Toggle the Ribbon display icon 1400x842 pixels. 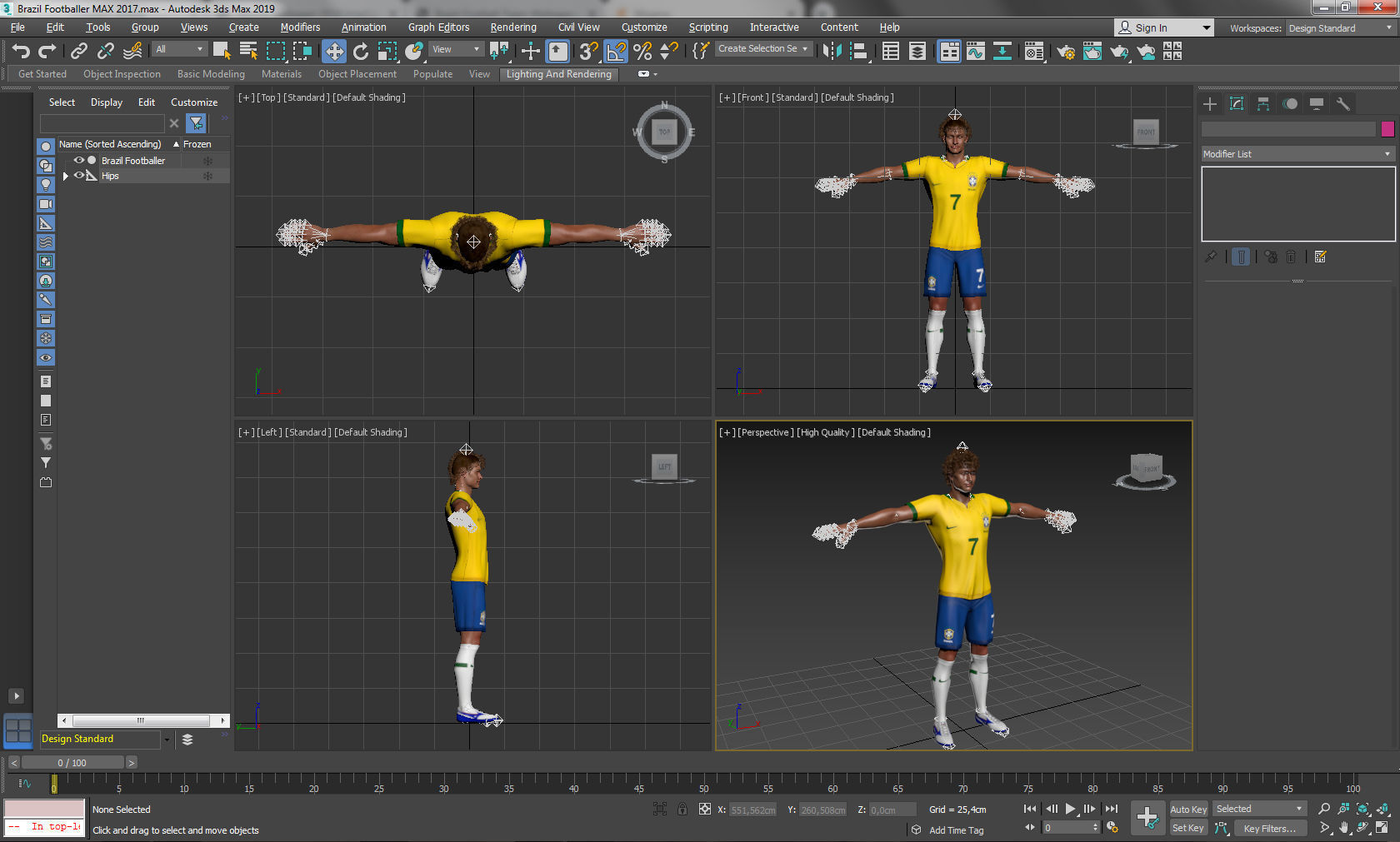949,51
